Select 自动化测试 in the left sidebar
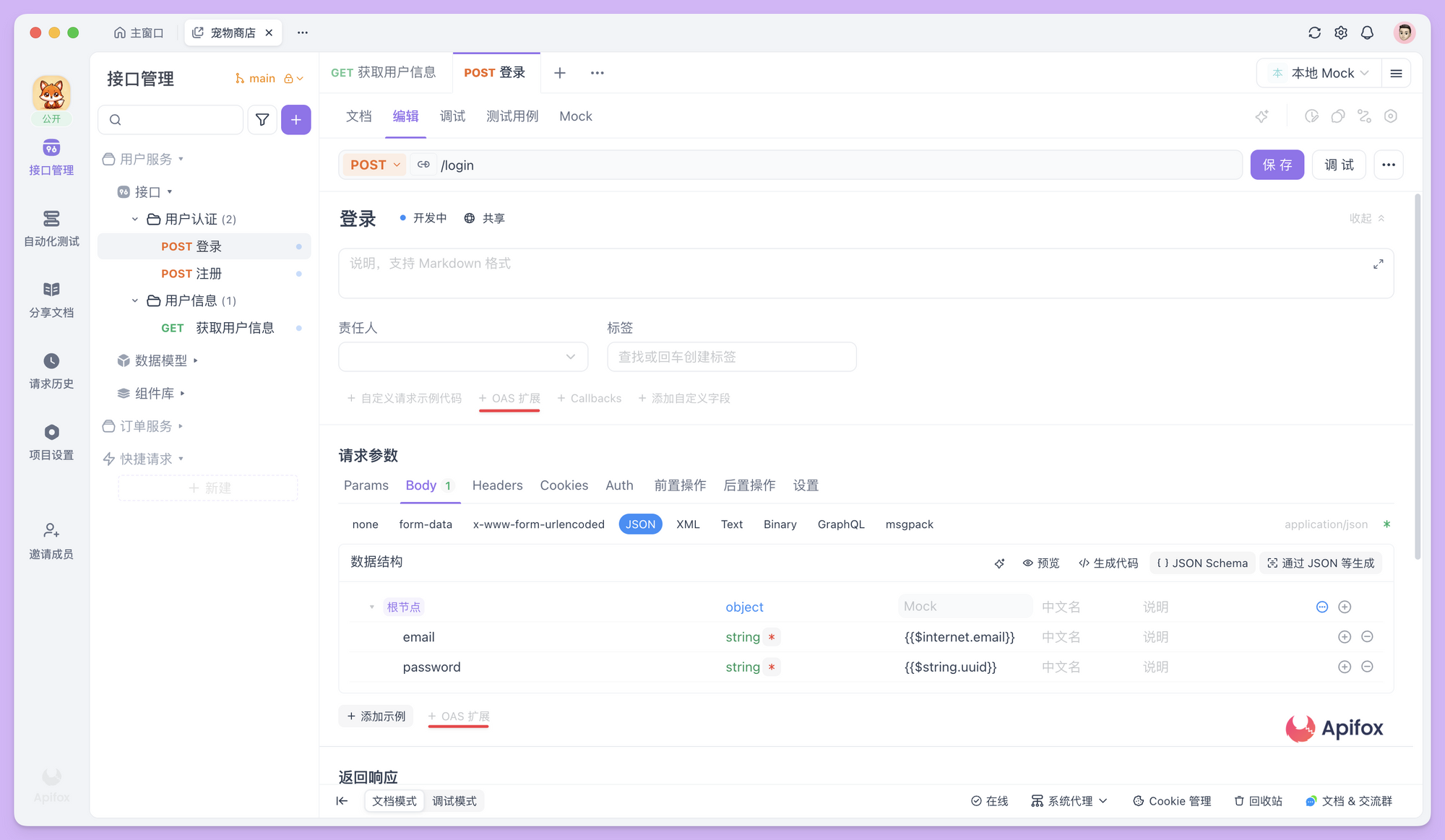This screenshot has width=1445, height=840. tap(51, 228)
